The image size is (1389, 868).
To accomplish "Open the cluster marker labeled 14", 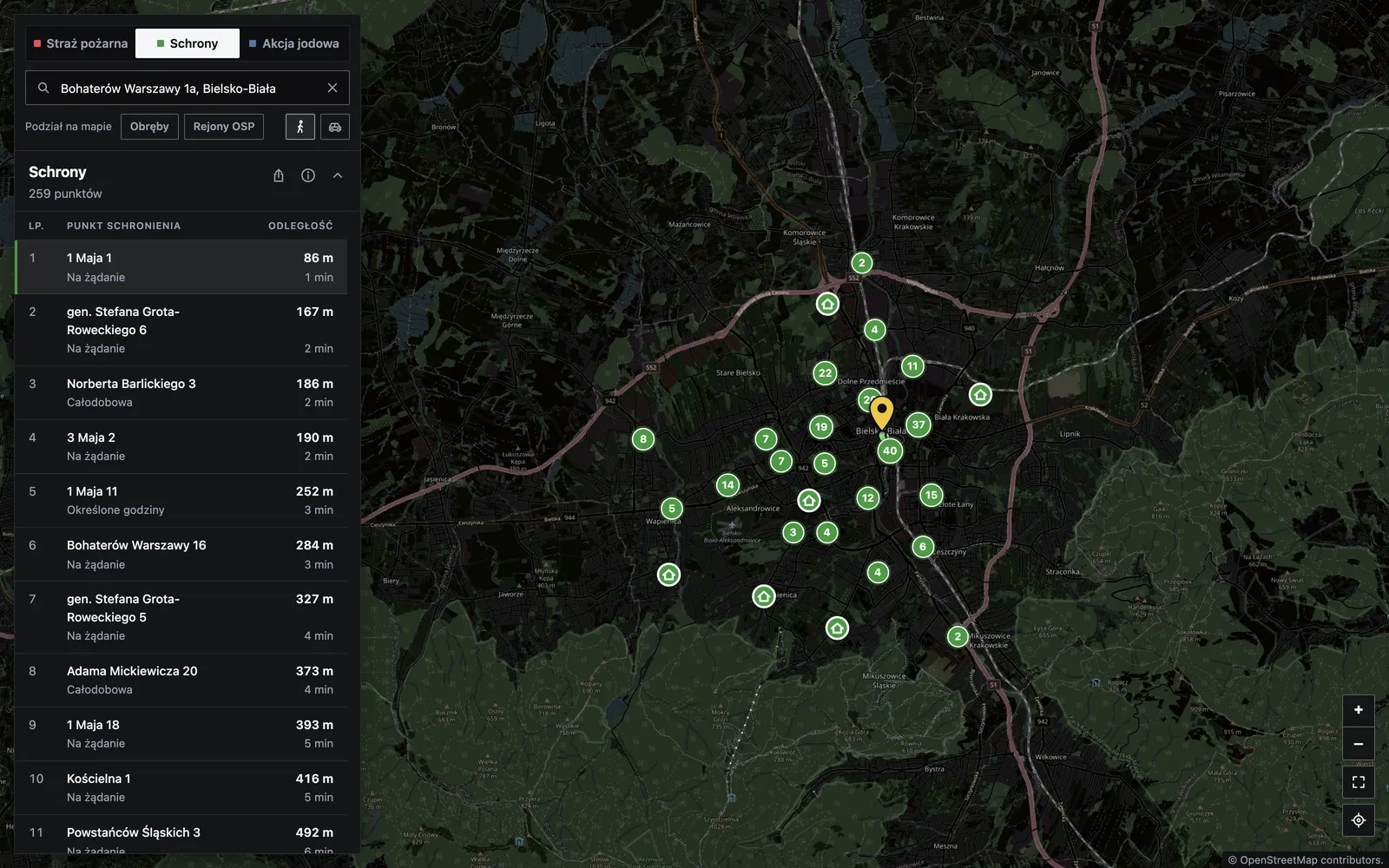I will pyautogui.click(x=727, y=485).
